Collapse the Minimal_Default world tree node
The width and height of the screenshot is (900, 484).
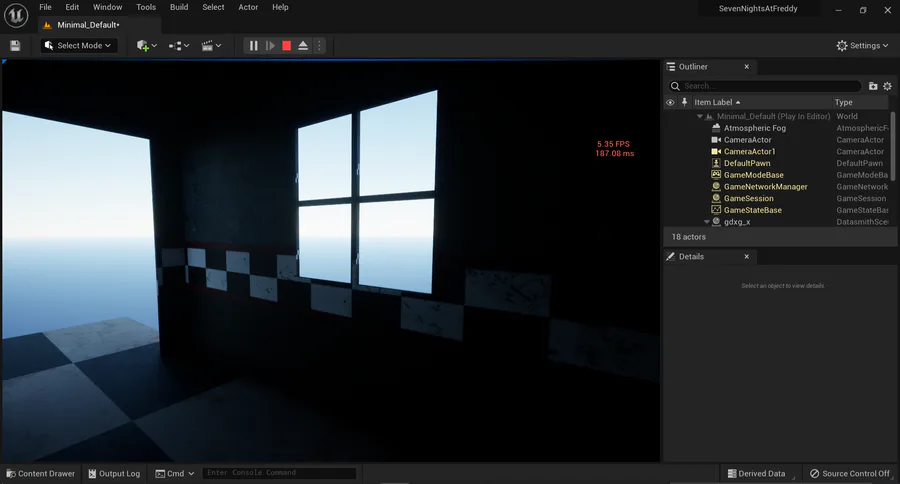point(700,117)
